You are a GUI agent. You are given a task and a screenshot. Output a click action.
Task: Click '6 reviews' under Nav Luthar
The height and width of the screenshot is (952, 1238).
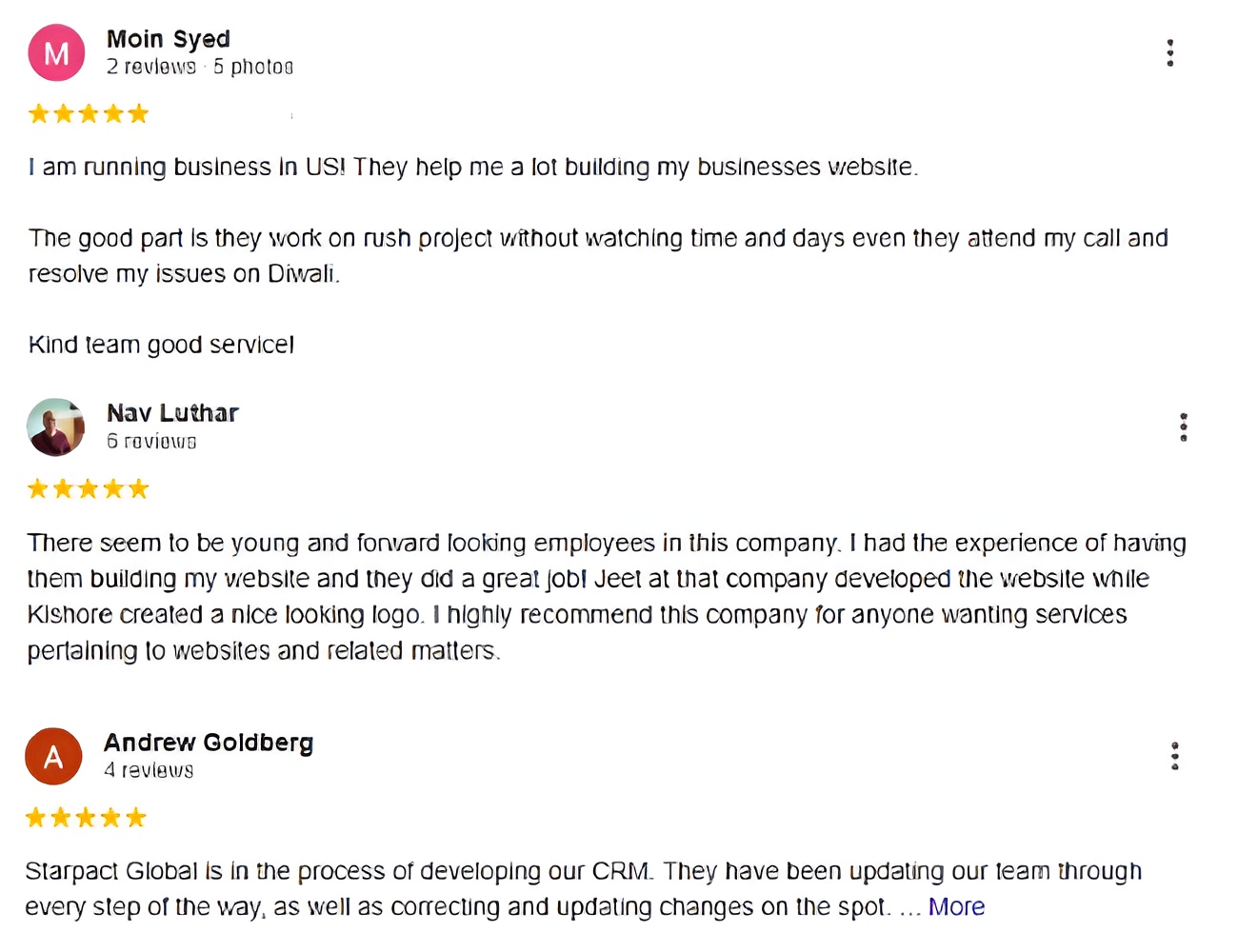151,441
